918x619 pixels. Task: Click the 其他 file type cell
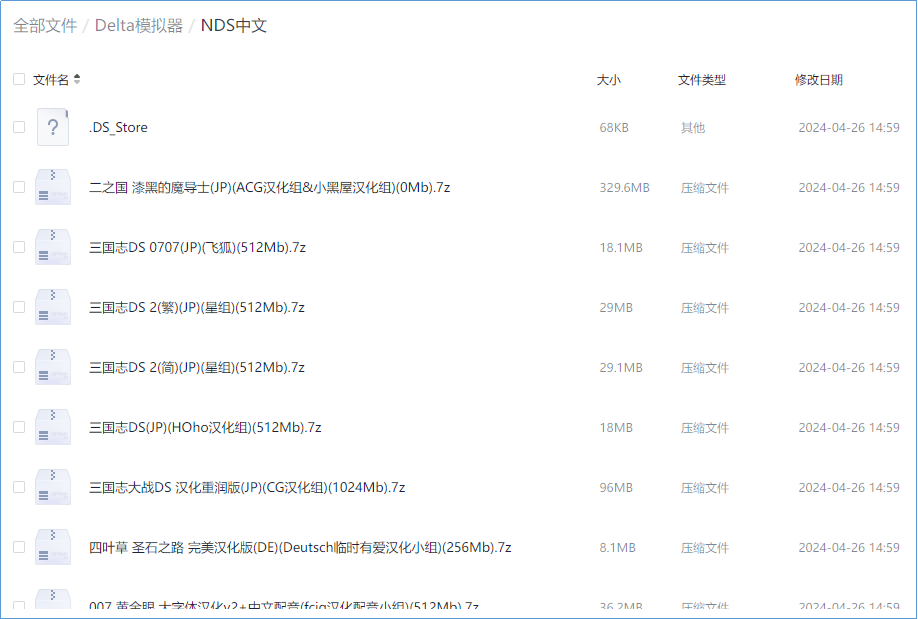coord(693,128)
